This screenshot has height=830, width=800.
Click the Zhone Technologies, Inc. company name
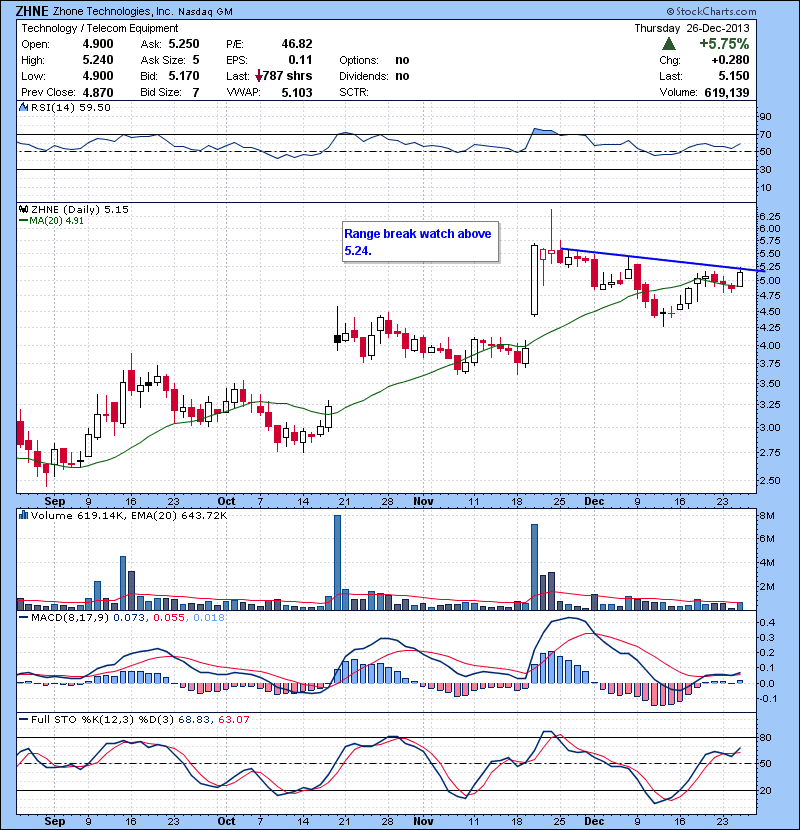point(112,11)
